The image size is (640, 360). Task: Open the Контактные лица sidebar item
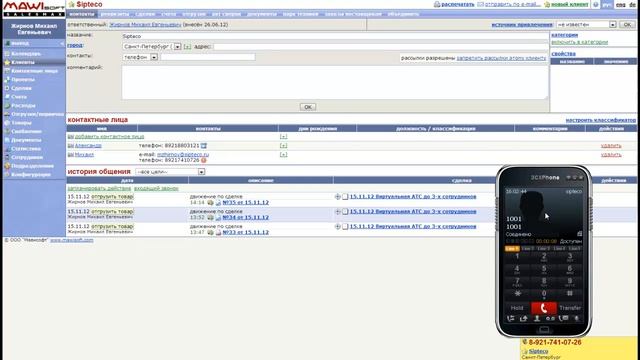(34, 71)
